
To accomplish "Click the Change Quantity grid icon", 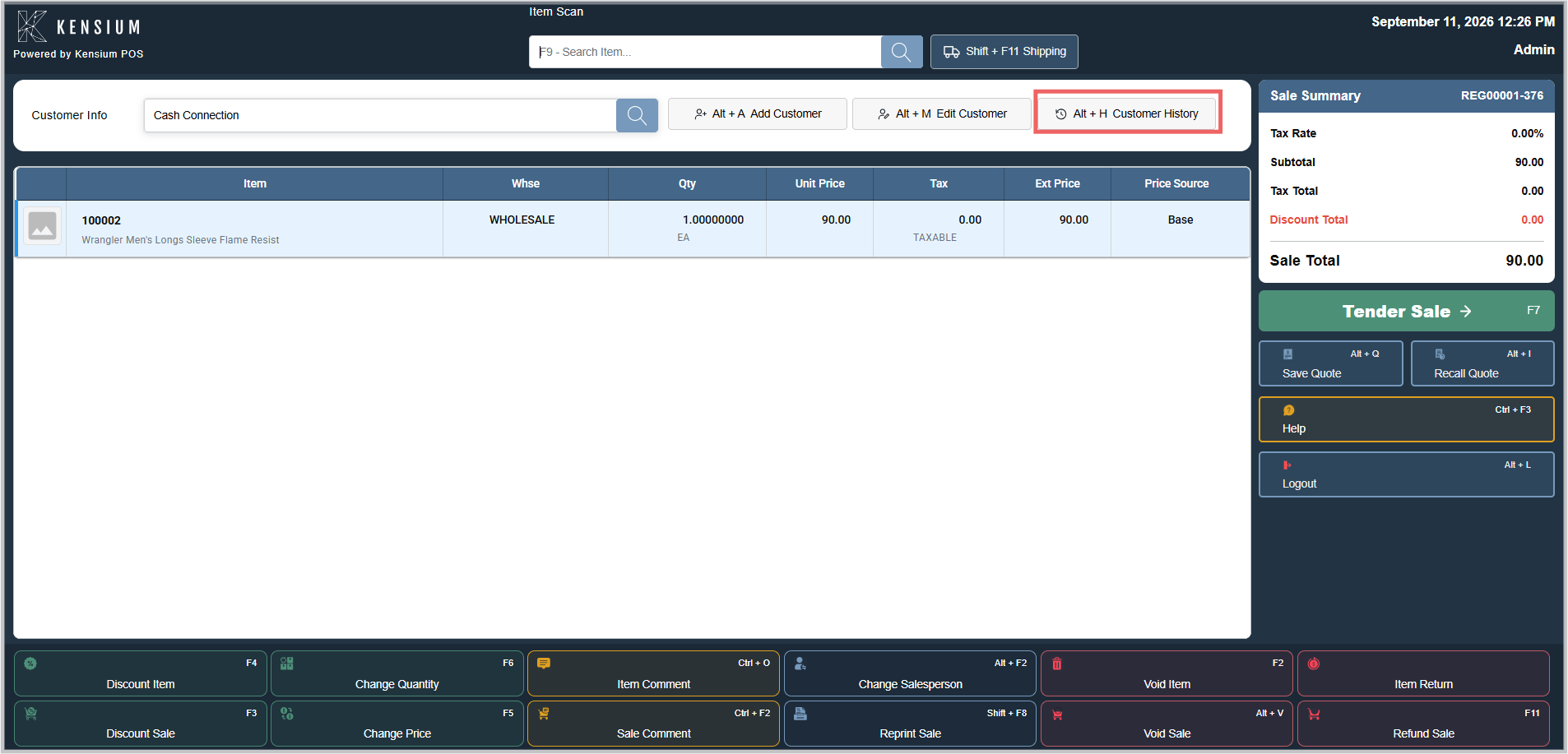I will point(287,664).
